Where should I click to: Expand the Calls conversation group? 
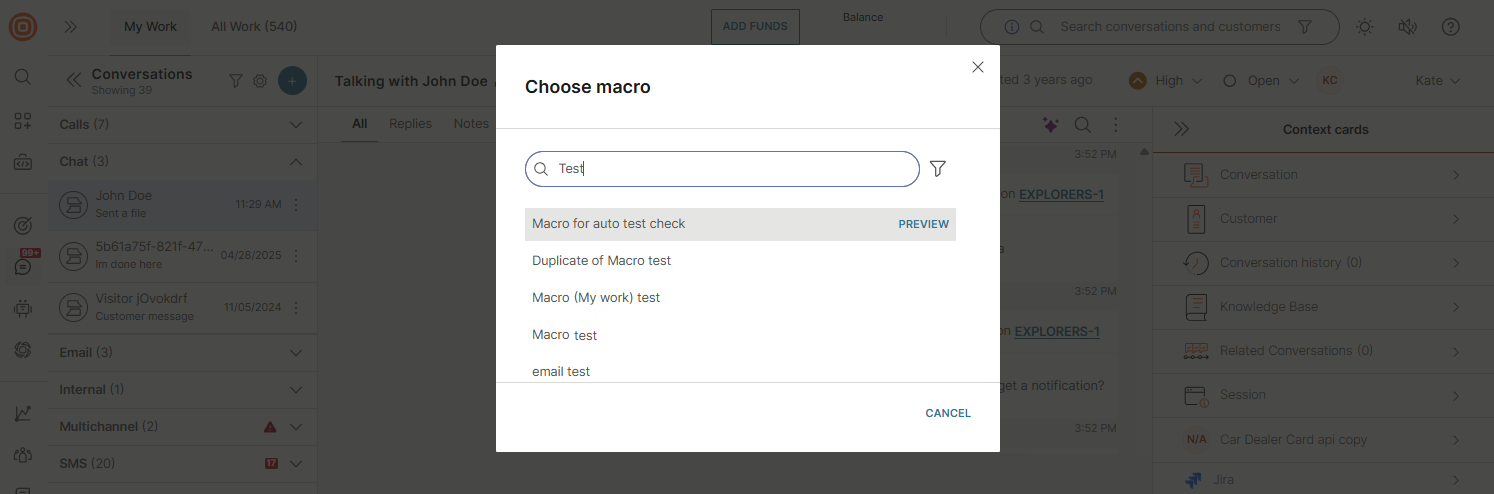coord(295,125)
